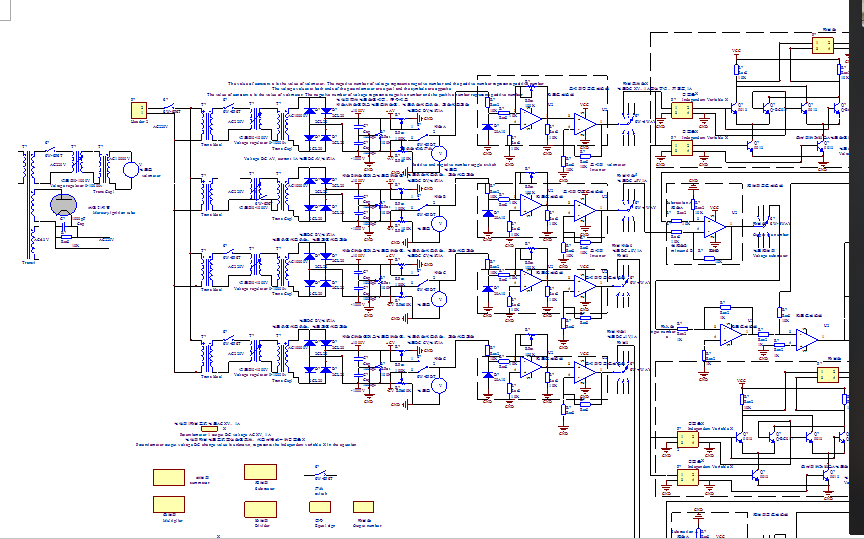Select the voltmeter circle in the leftmost circuit

[130, 169]
